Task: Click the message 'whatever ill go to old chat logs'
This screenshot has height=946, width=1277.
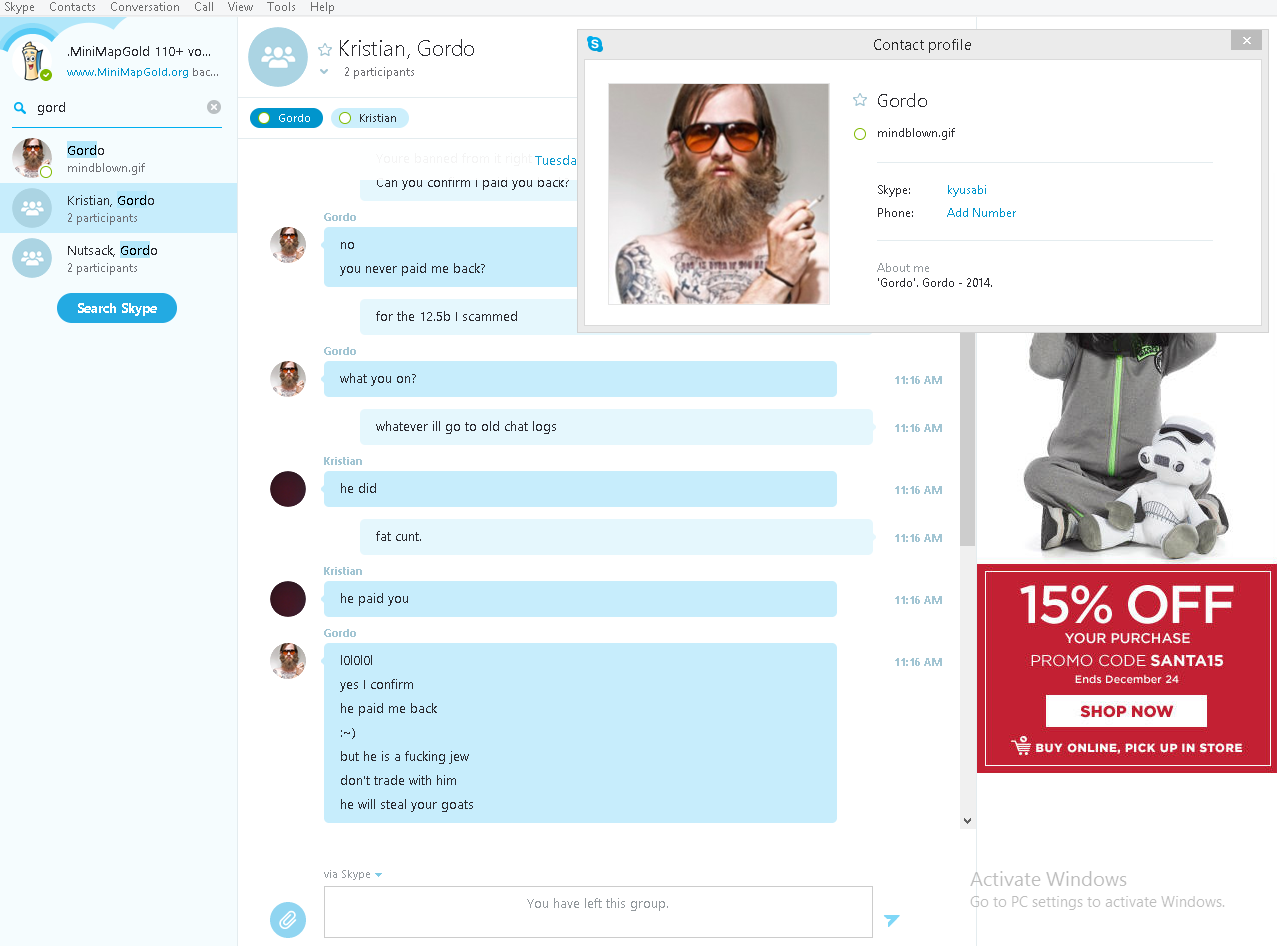Action: [x=616, y=427]
